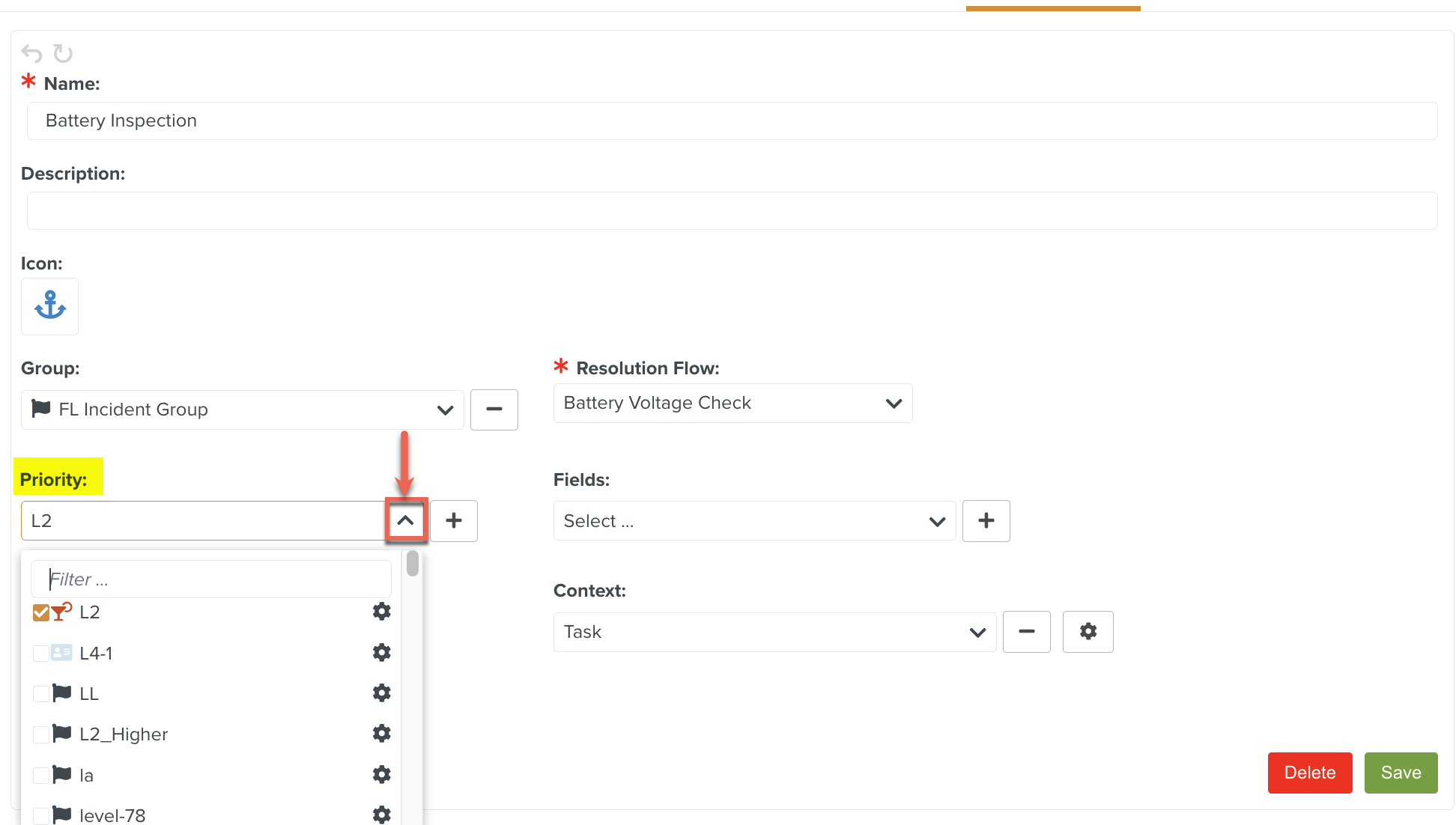This screenshot has height=825, width=1456.
Task: Click the Delete button
Action: coord(1309,772)
